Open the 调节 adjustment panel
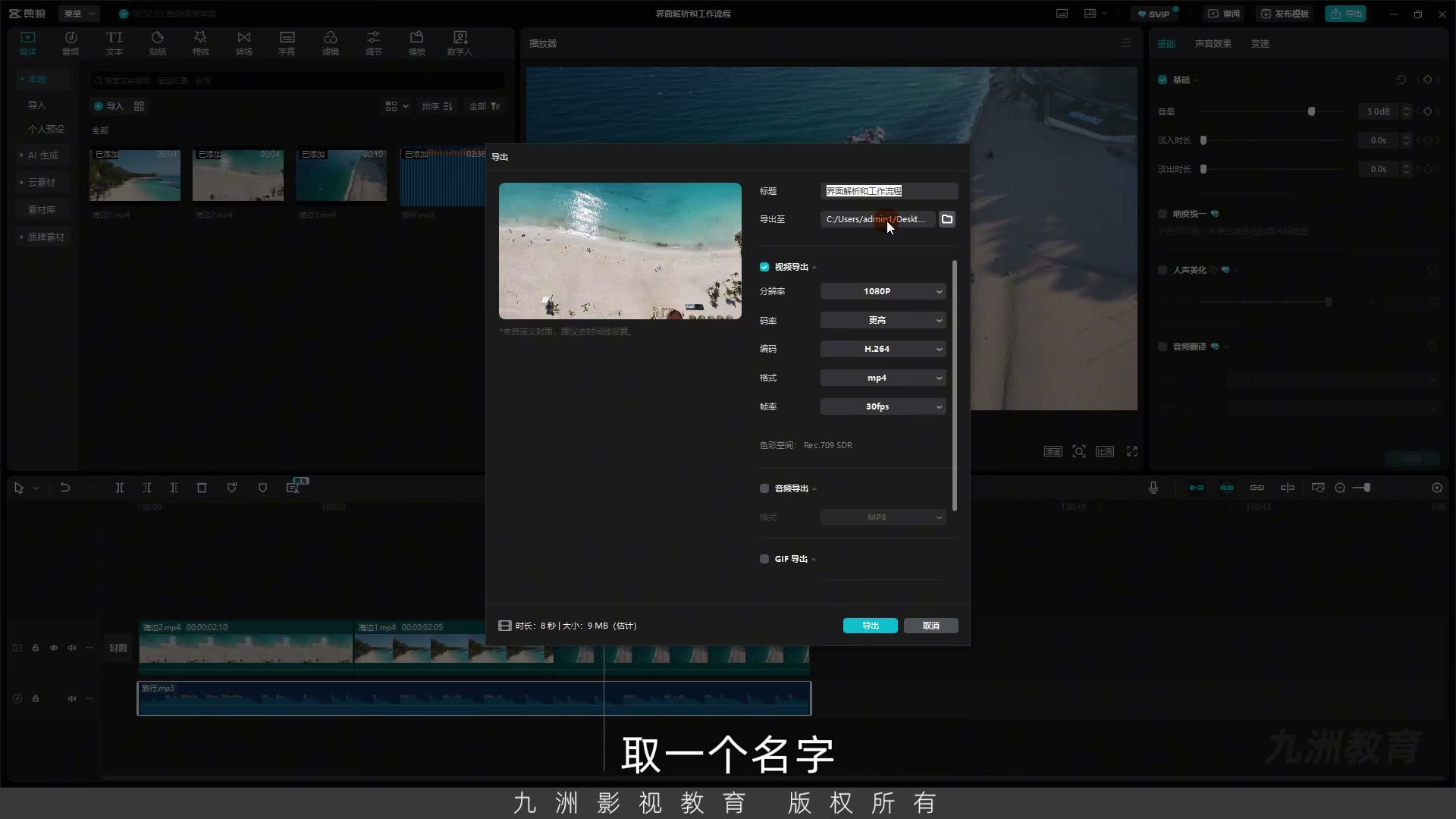The width and height of the screenshot is (1456, 819). pyautogui.click(x=374, y=43)
